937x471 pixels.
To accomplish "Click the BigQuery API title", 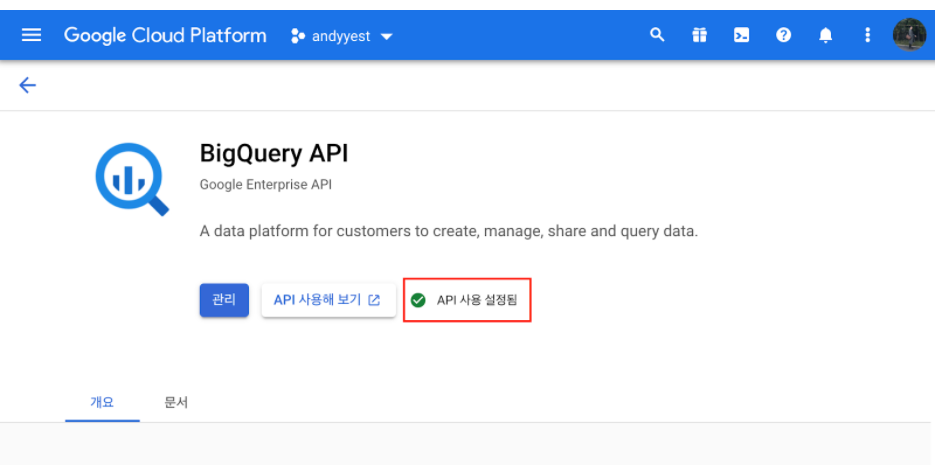I will pos(274,154).
